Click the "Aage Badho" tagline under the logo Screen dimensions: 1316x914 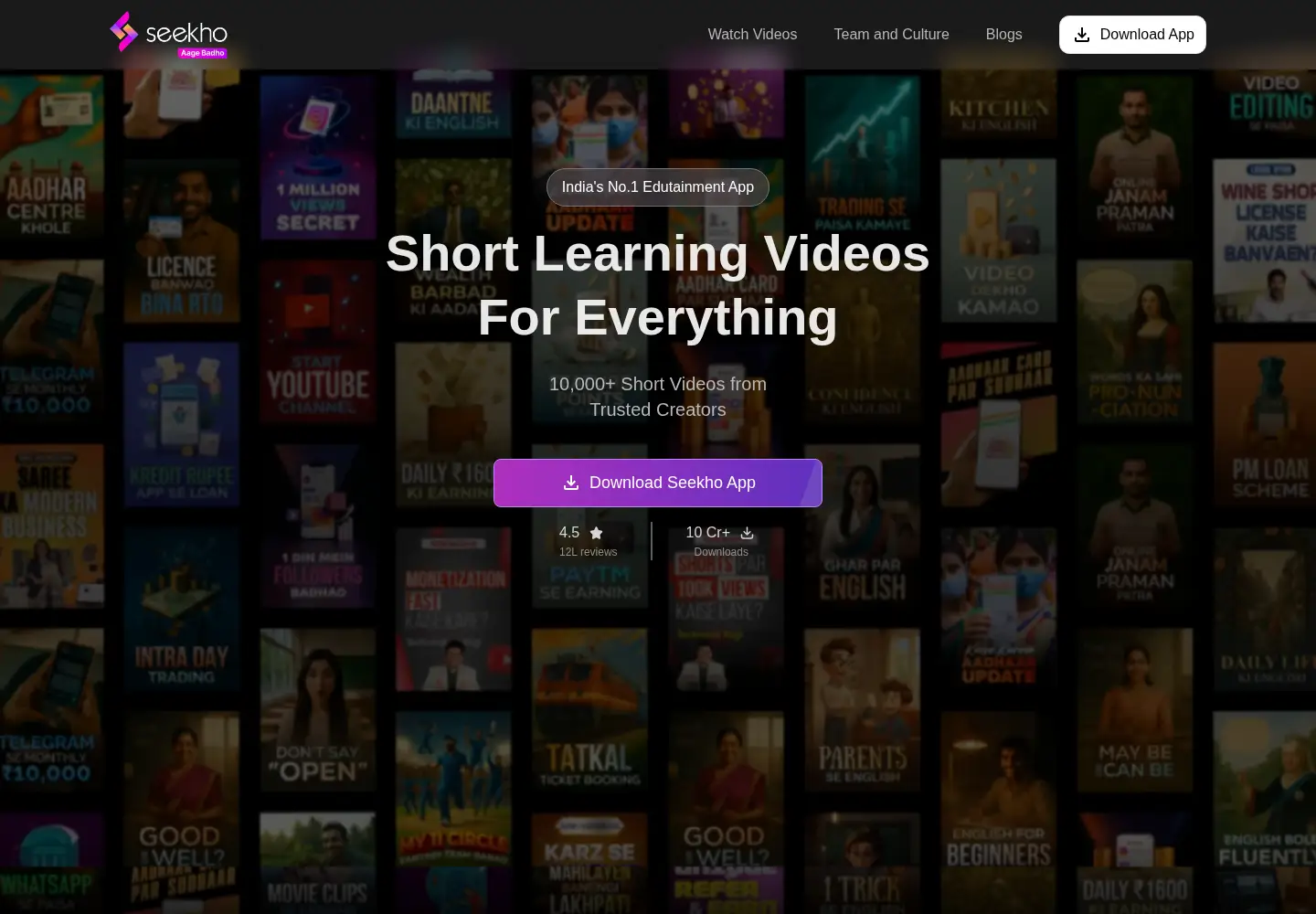pyautogui.click(x=203, y=53)
